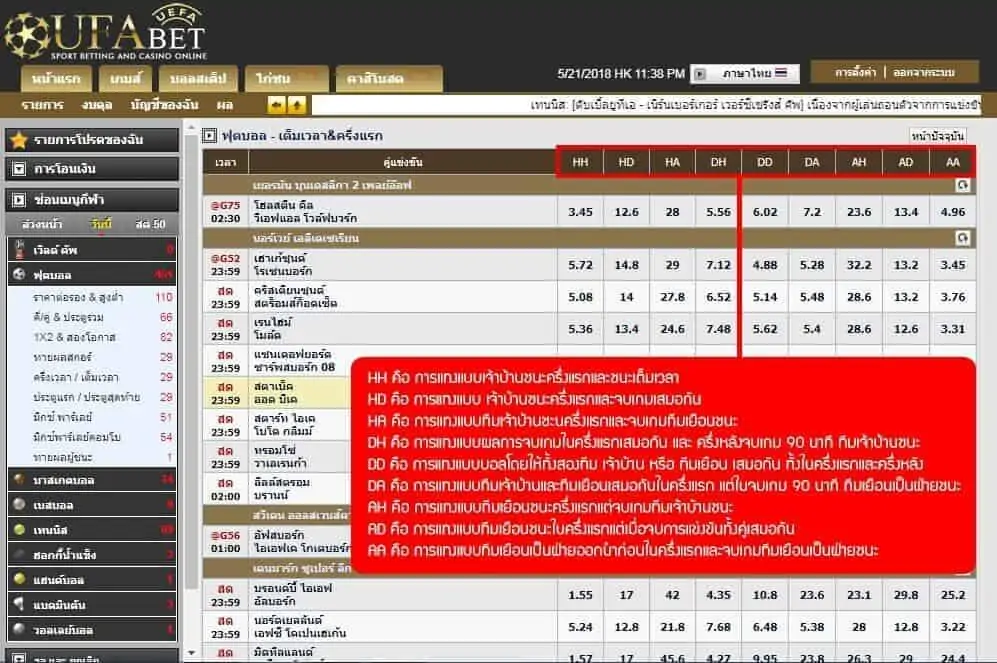
Task: Switch to the สด 50 tab
Action: tap(150, 224)
